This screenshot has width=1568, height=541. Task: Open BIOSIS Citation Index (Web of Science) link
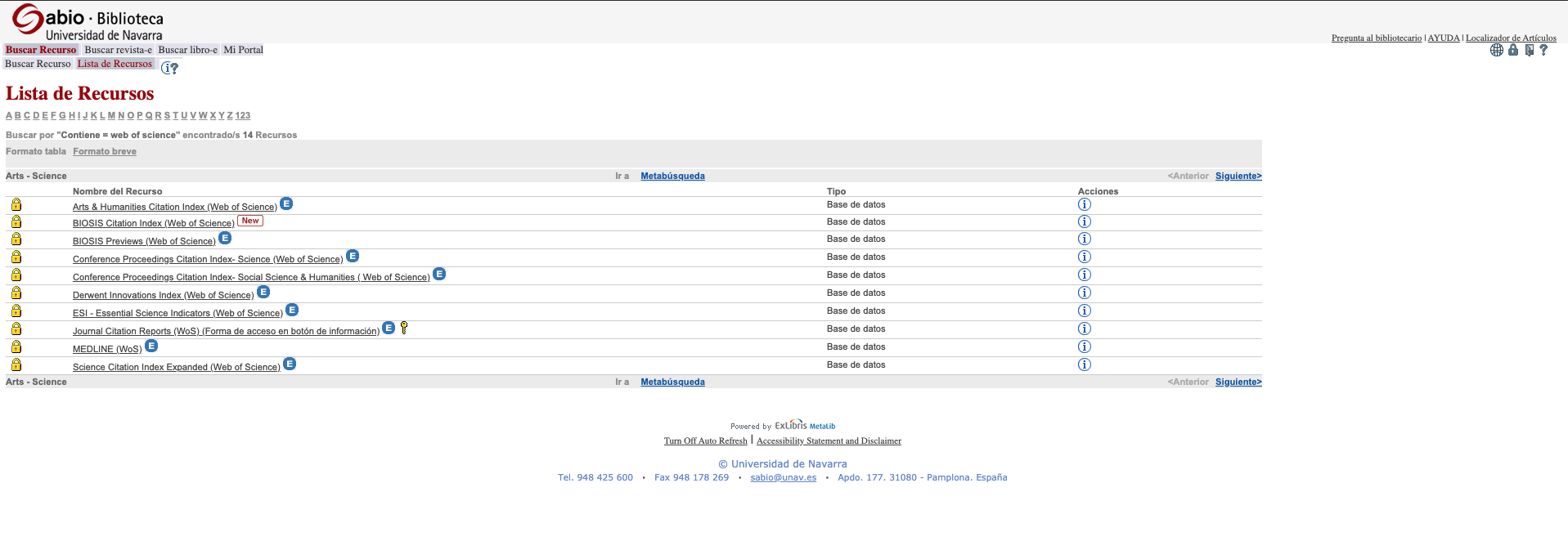coord(153,223)
